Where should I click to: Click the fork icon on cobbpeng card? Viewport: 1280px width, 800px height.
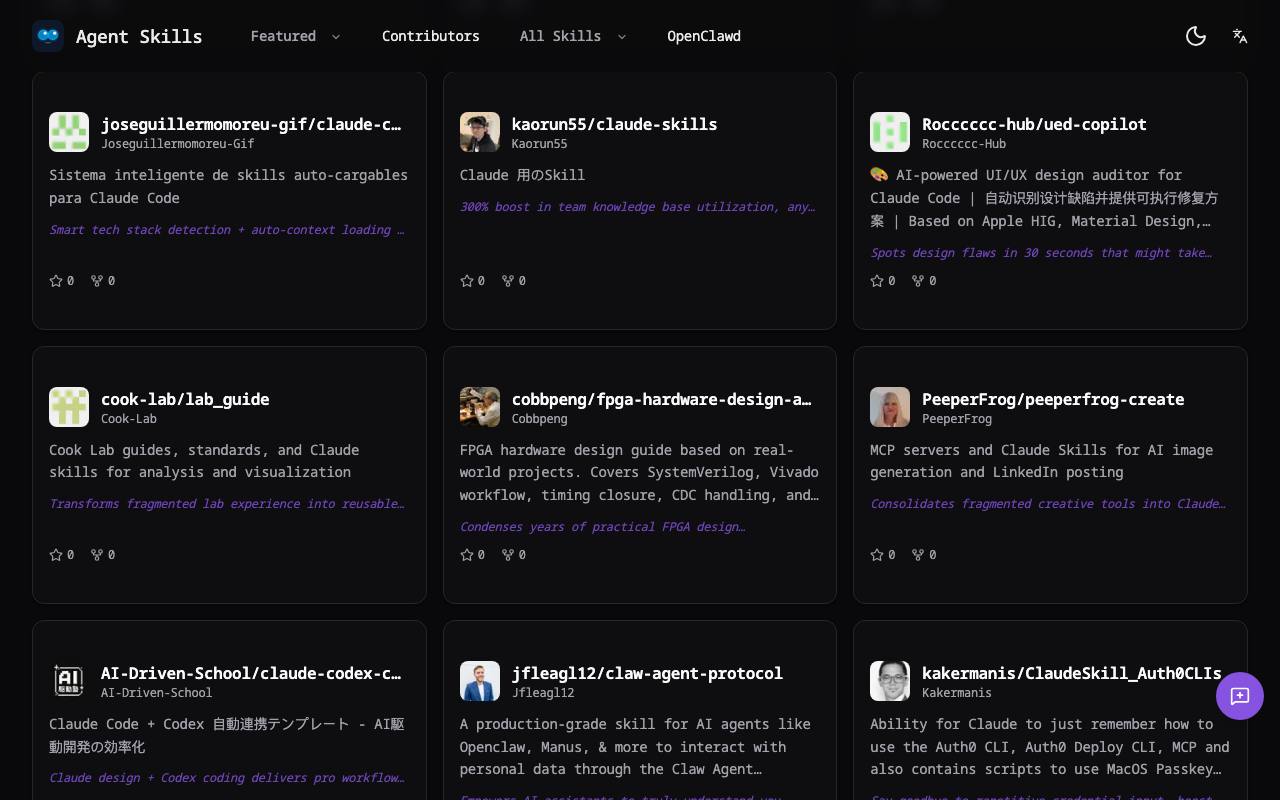click(508, 555)
